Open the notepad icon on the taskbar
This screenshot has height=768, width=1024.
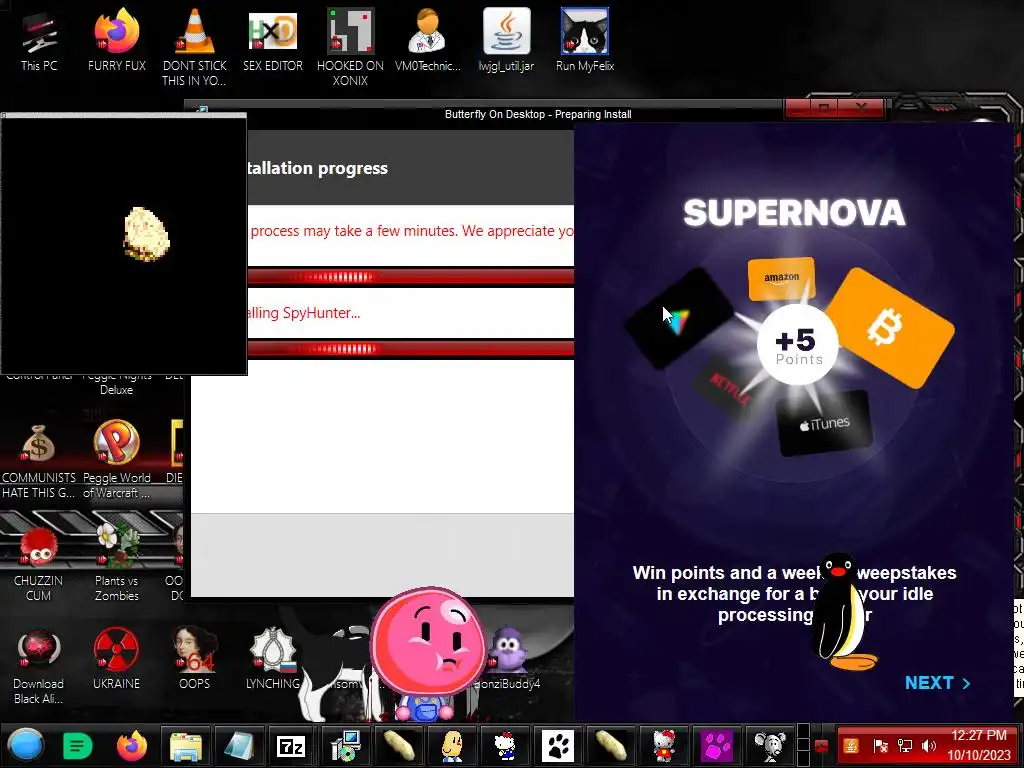[239, 745]
